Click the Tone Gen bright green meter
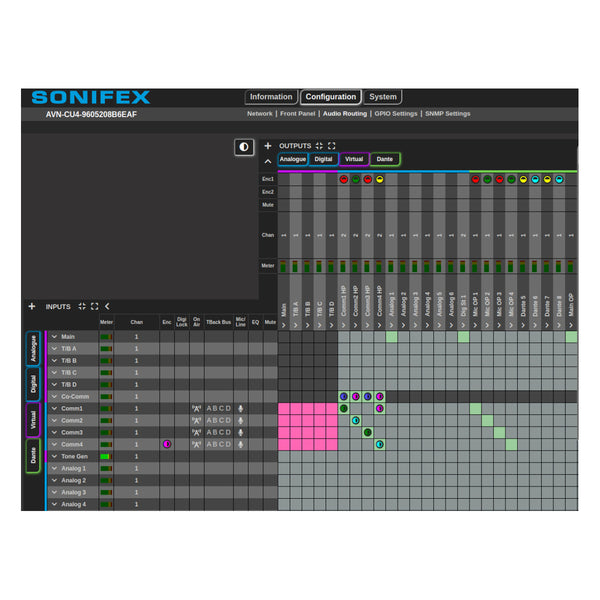 pyautogui.click(x=106, y=457)
